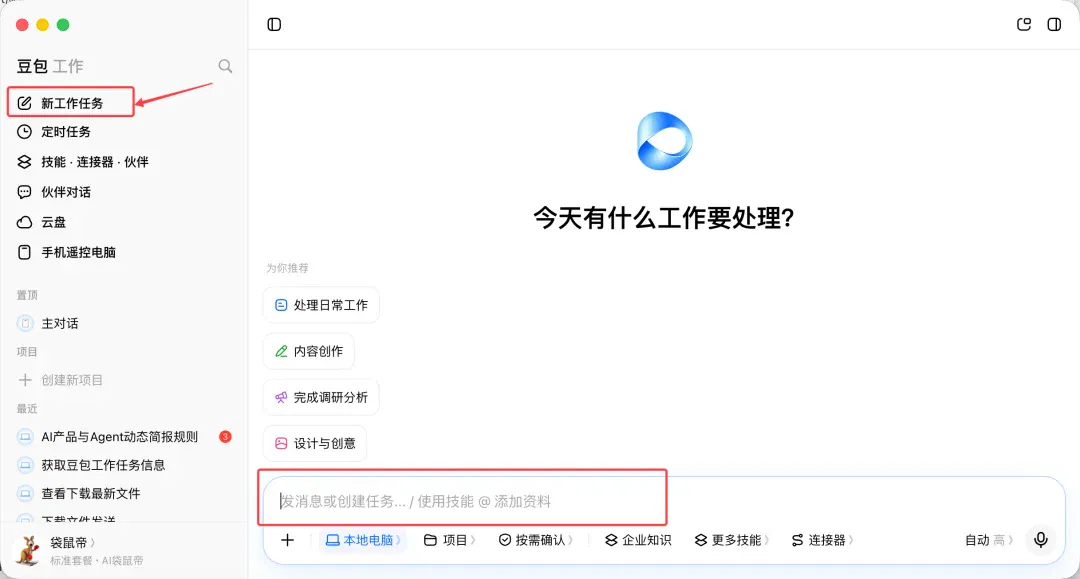Toggle the left sidebar panel icon
The image size is (1080, 579).
274,25
